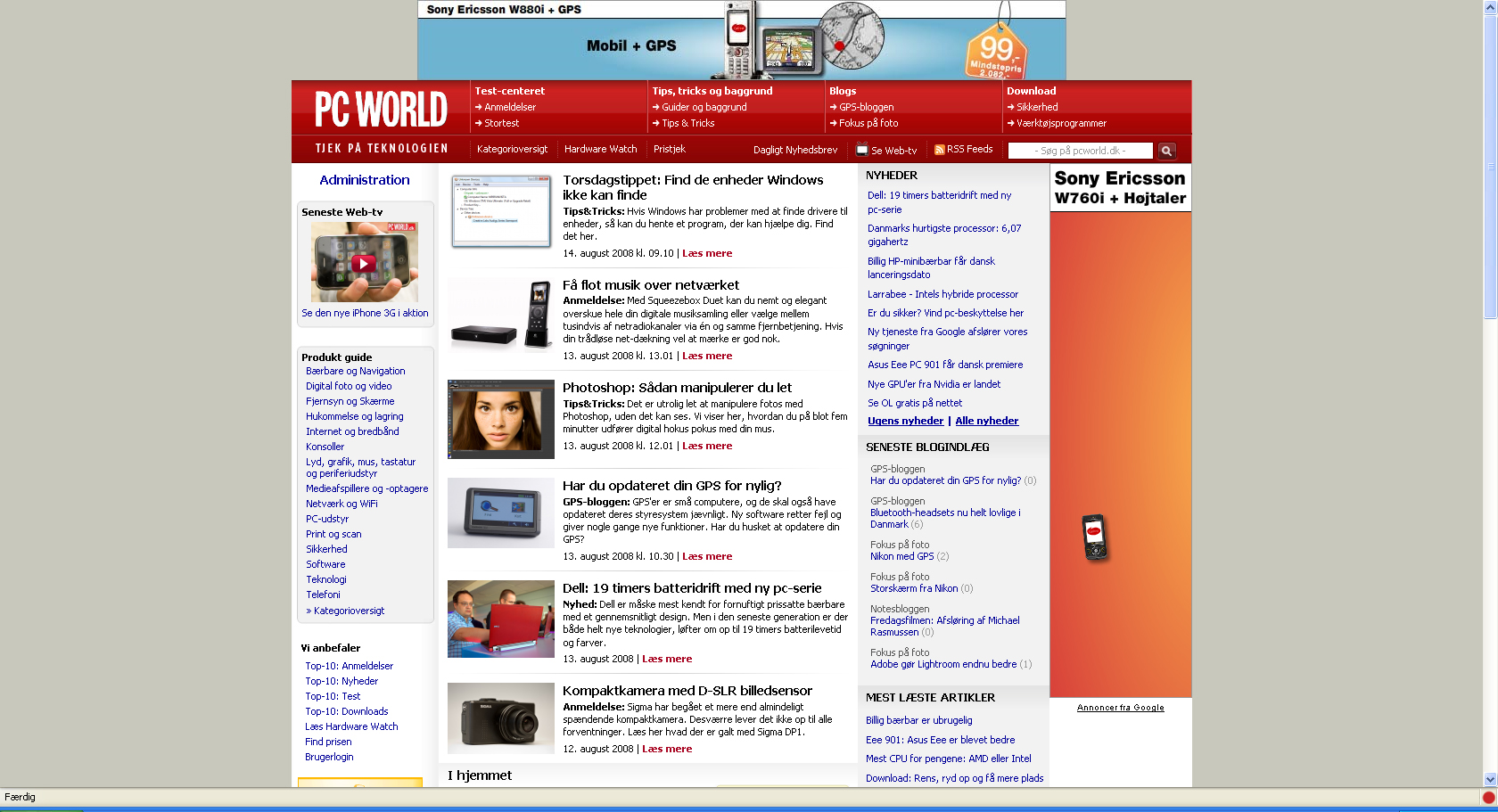This screenshot has height=812, width=1498.
Task: Open Torsdagstippet Windows article headline
Action: click(693, 187)
